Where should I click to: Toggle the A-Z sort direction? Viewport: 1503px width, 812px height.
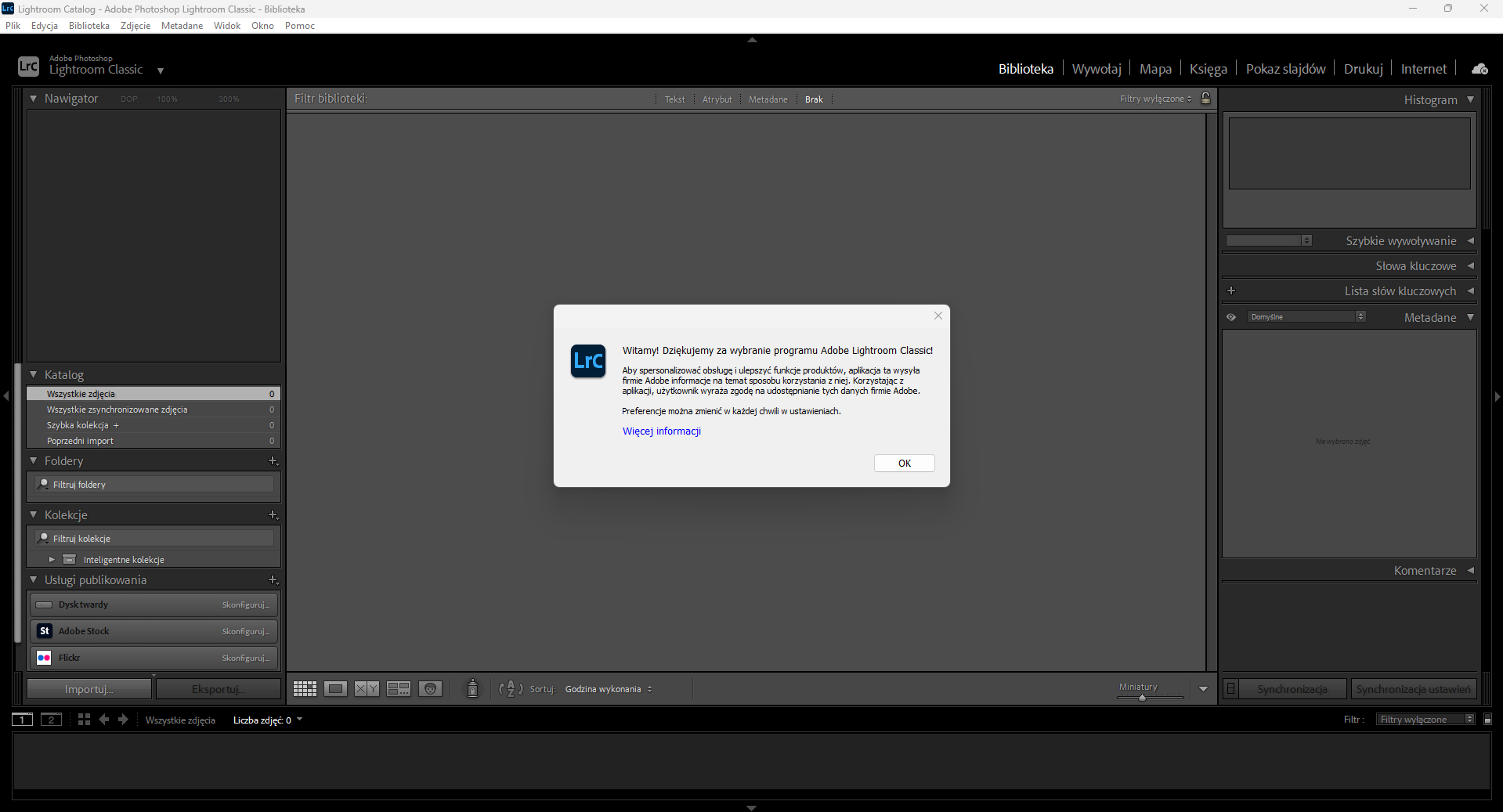click(511, 689)
